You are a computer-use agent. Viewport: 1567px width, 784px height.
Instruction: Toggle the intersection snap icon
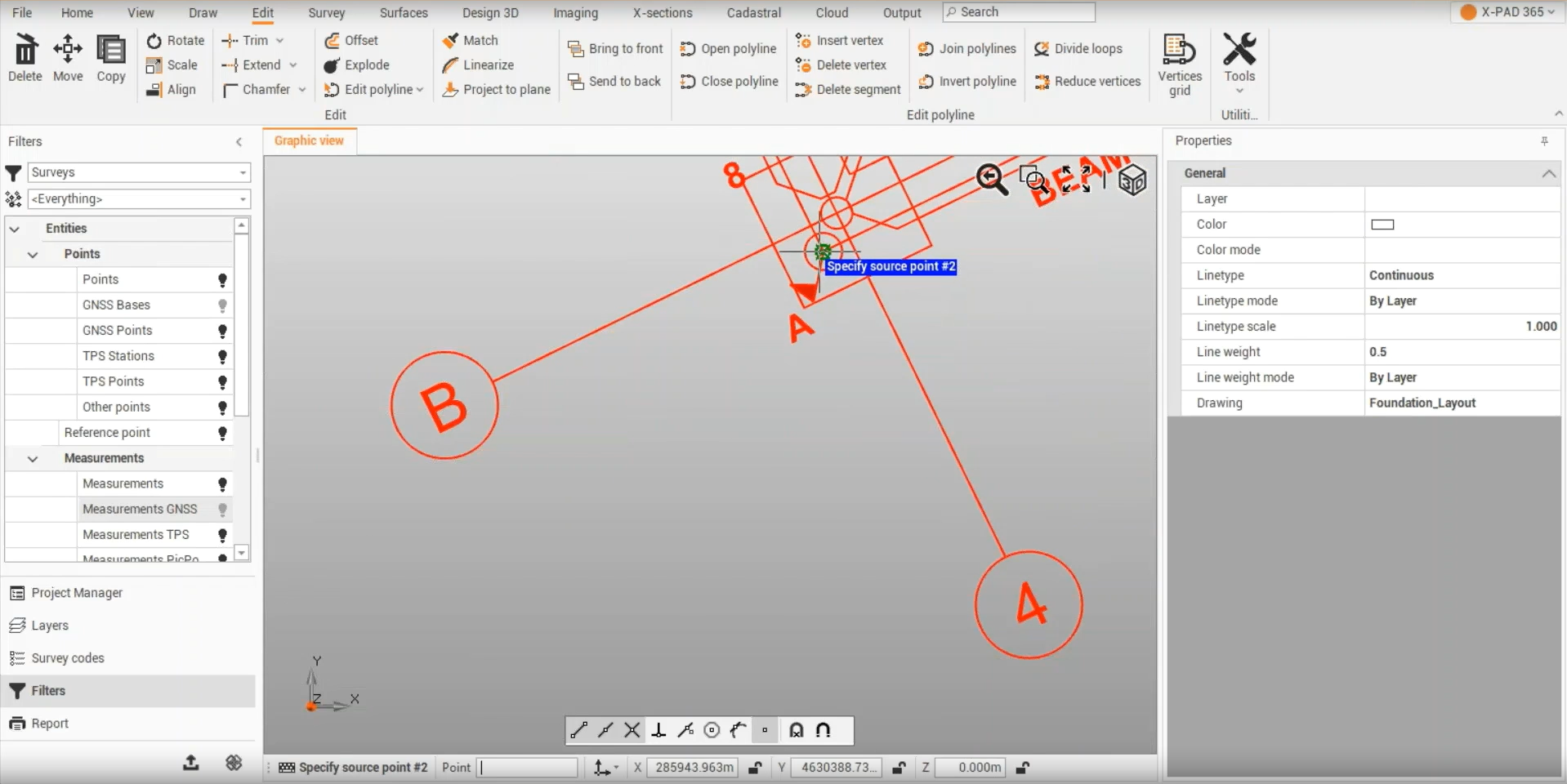632,730
